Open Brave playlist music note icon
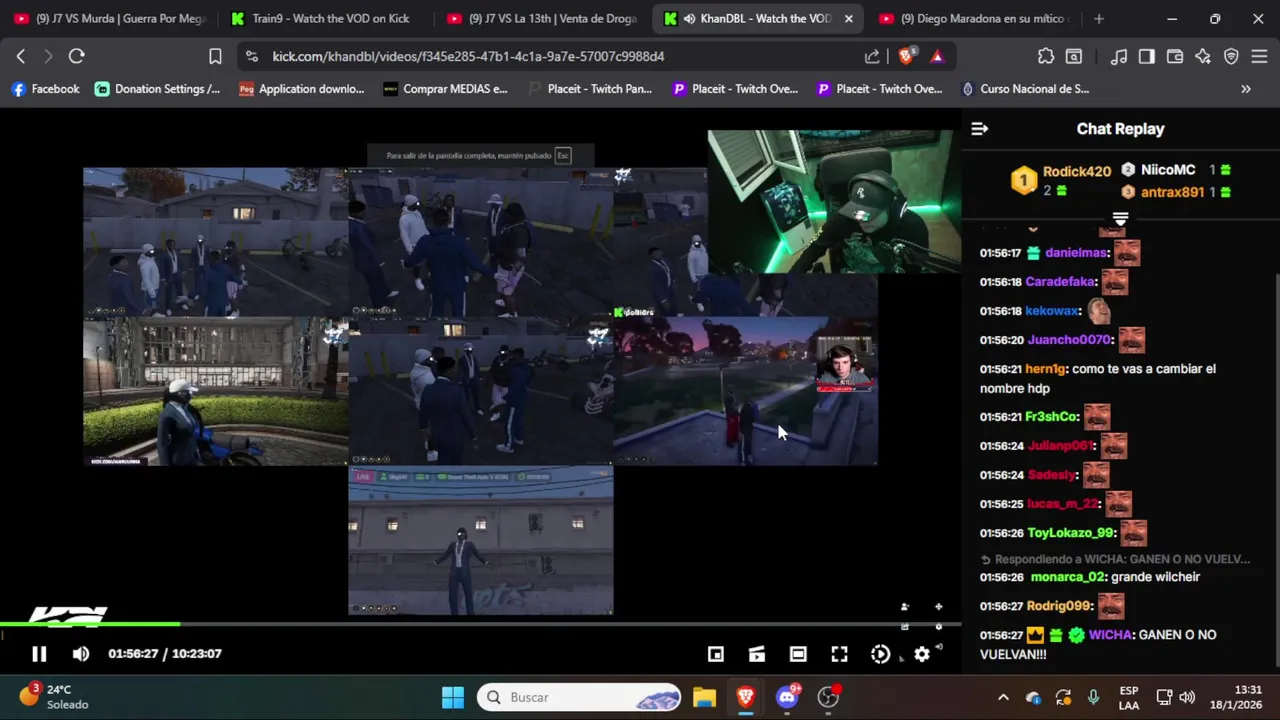Viewport: 1280px width, 720px height. [1119, 56]
